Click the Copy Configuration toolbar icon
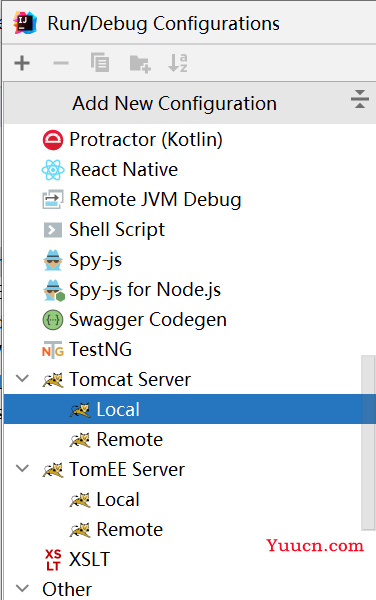 click(100, 63)
